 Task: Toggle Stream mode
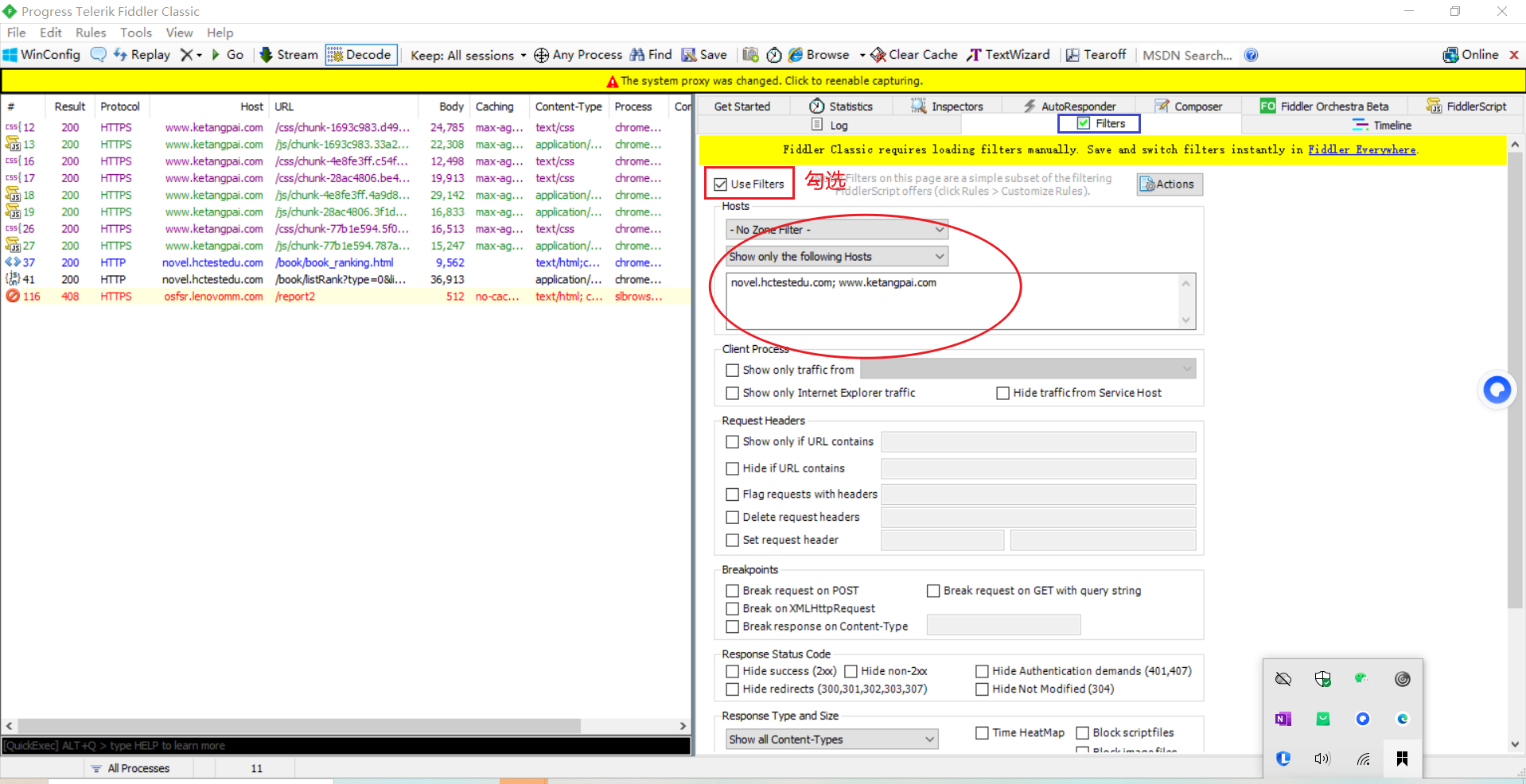289,55
